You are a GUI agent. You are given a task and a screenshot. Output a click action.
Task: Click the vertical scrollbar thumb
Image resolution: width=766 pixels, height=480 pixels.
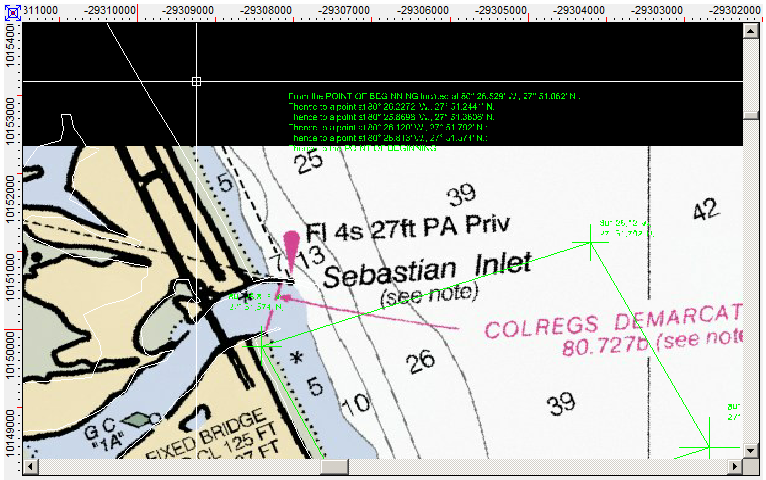(750, 116)
